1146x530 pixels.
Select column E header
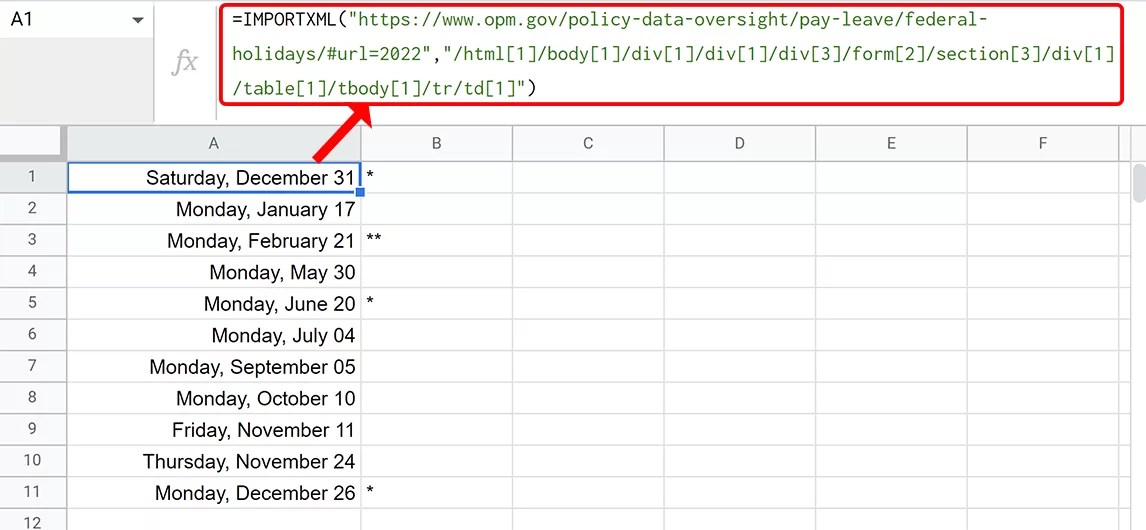pyautogui.click(x=891, y=144)
